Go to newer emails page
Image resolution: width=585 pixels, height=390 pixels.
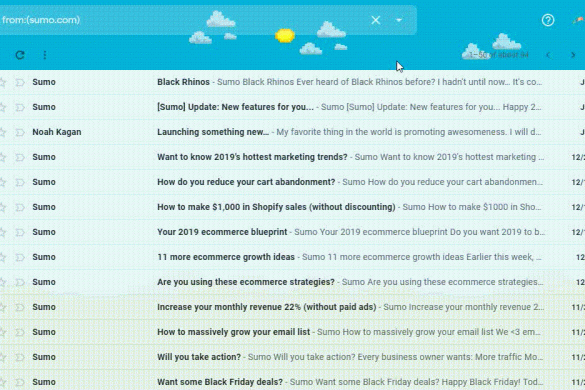point(548,55)
